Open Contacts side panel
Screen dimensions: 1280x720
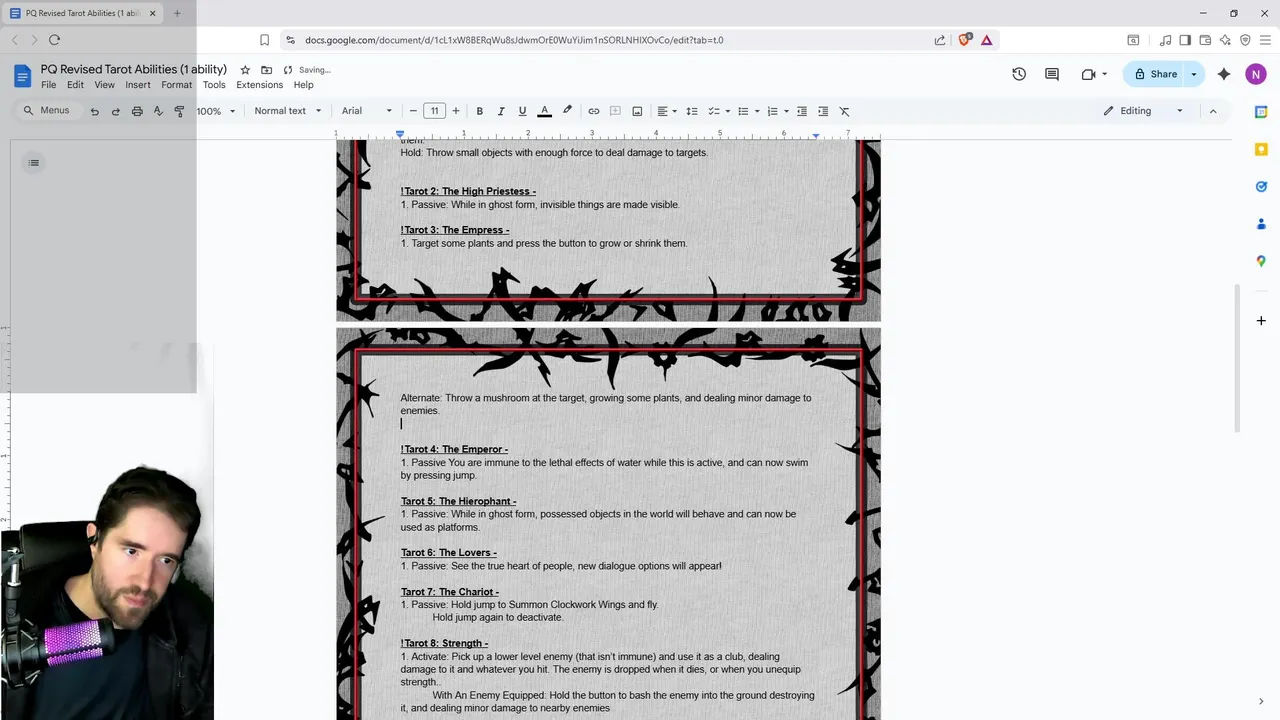pos(1261,224)
